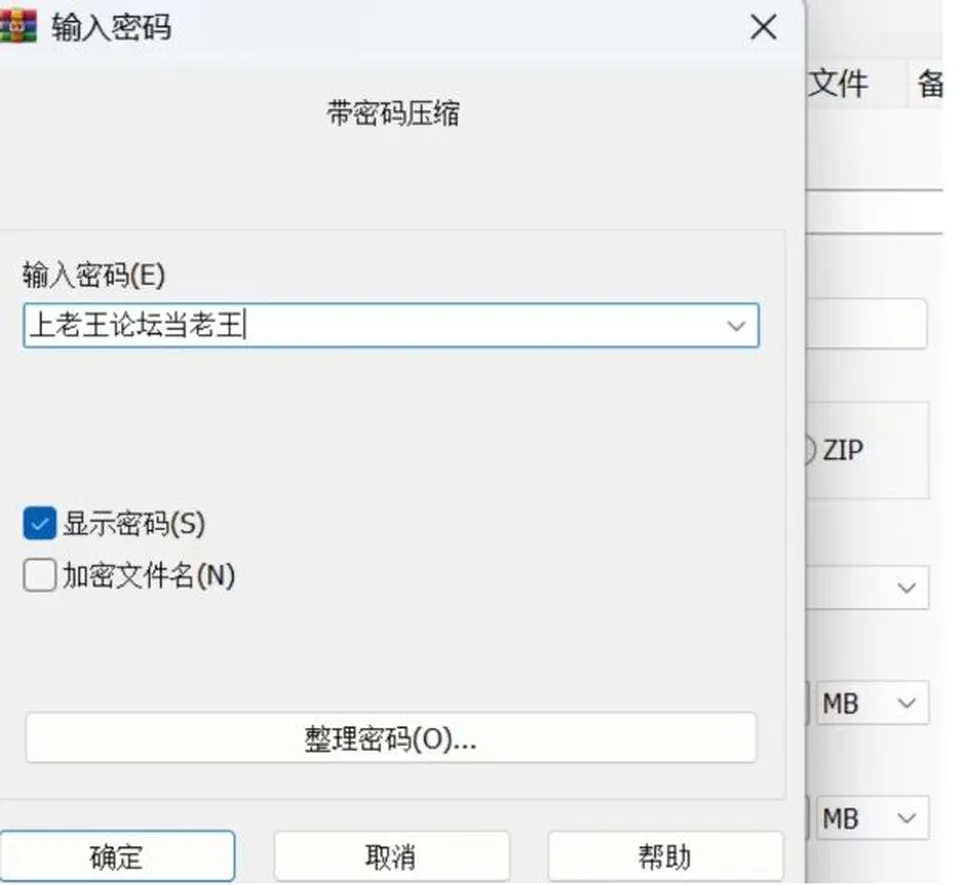Select the ZIP archive format radio button
960x885 pixels.
click(x=809, y=450)
